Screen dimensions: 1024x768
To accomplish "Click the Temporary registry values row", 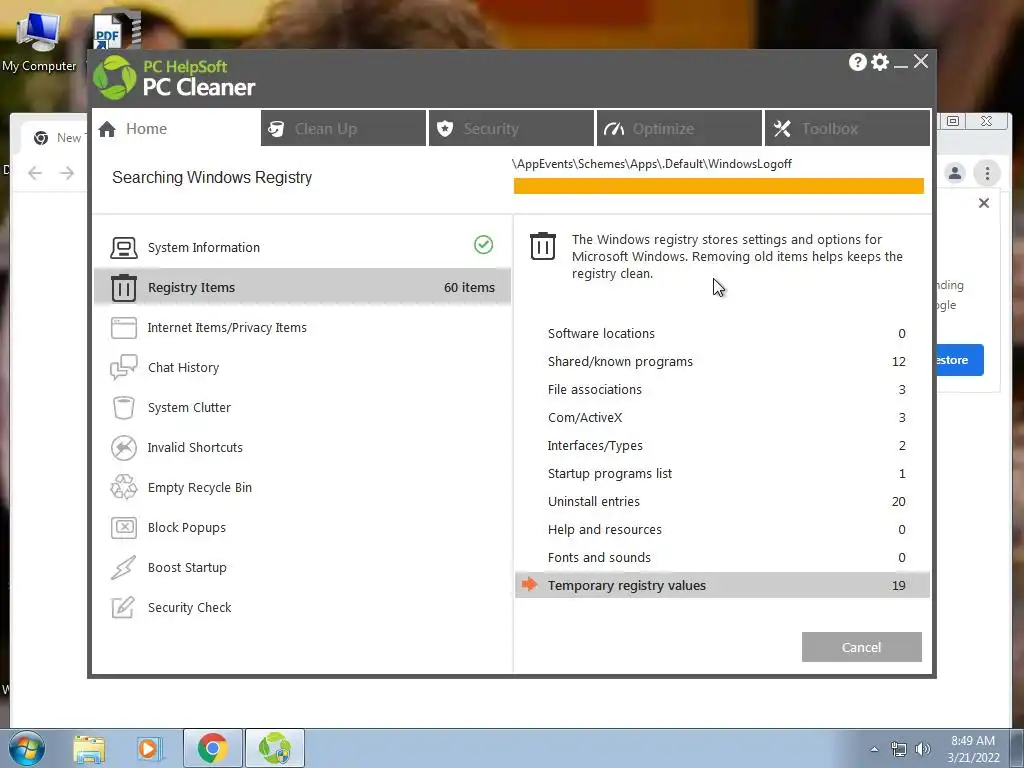I will click(x=722, y=585).
